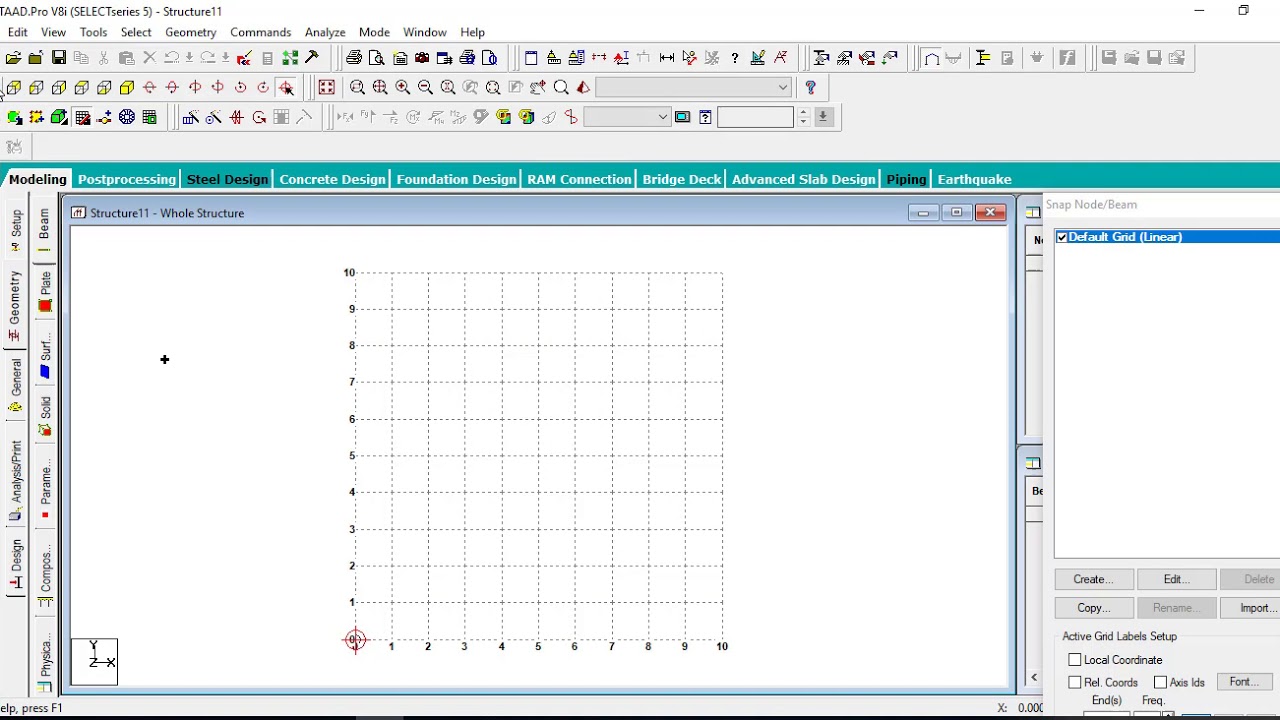Click the Create... grid button
1280x720 pixels.
pos(1093,579)
